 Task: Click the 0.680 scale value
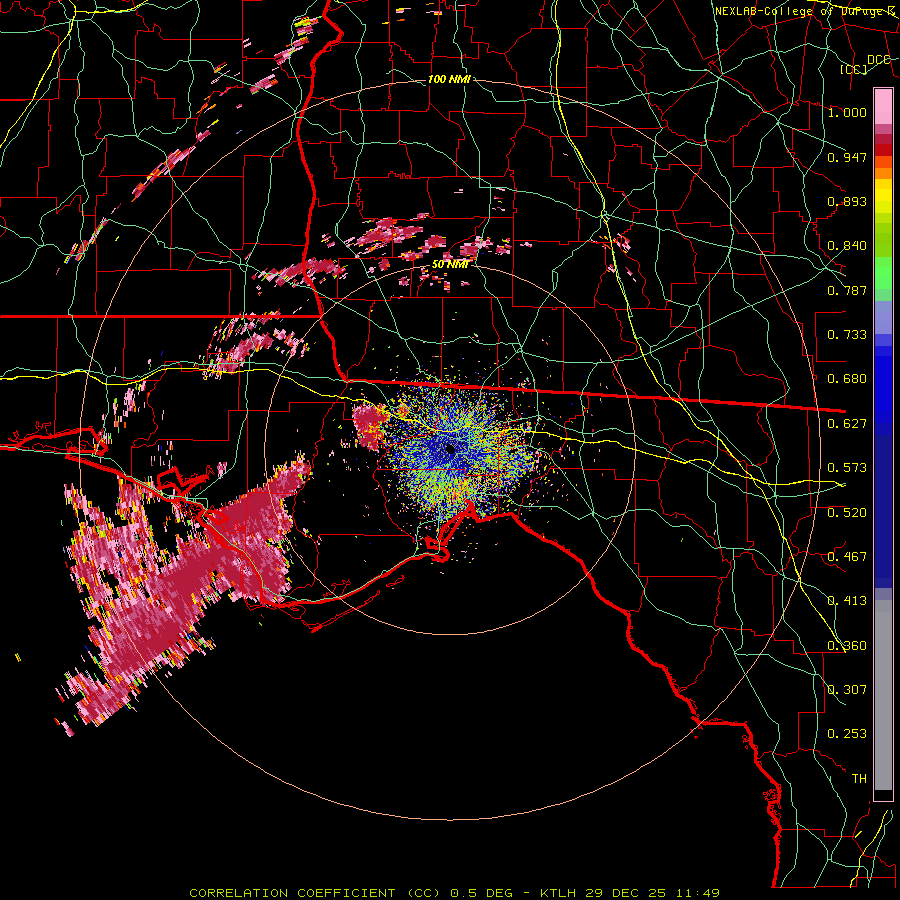click(x=847, y=378)
